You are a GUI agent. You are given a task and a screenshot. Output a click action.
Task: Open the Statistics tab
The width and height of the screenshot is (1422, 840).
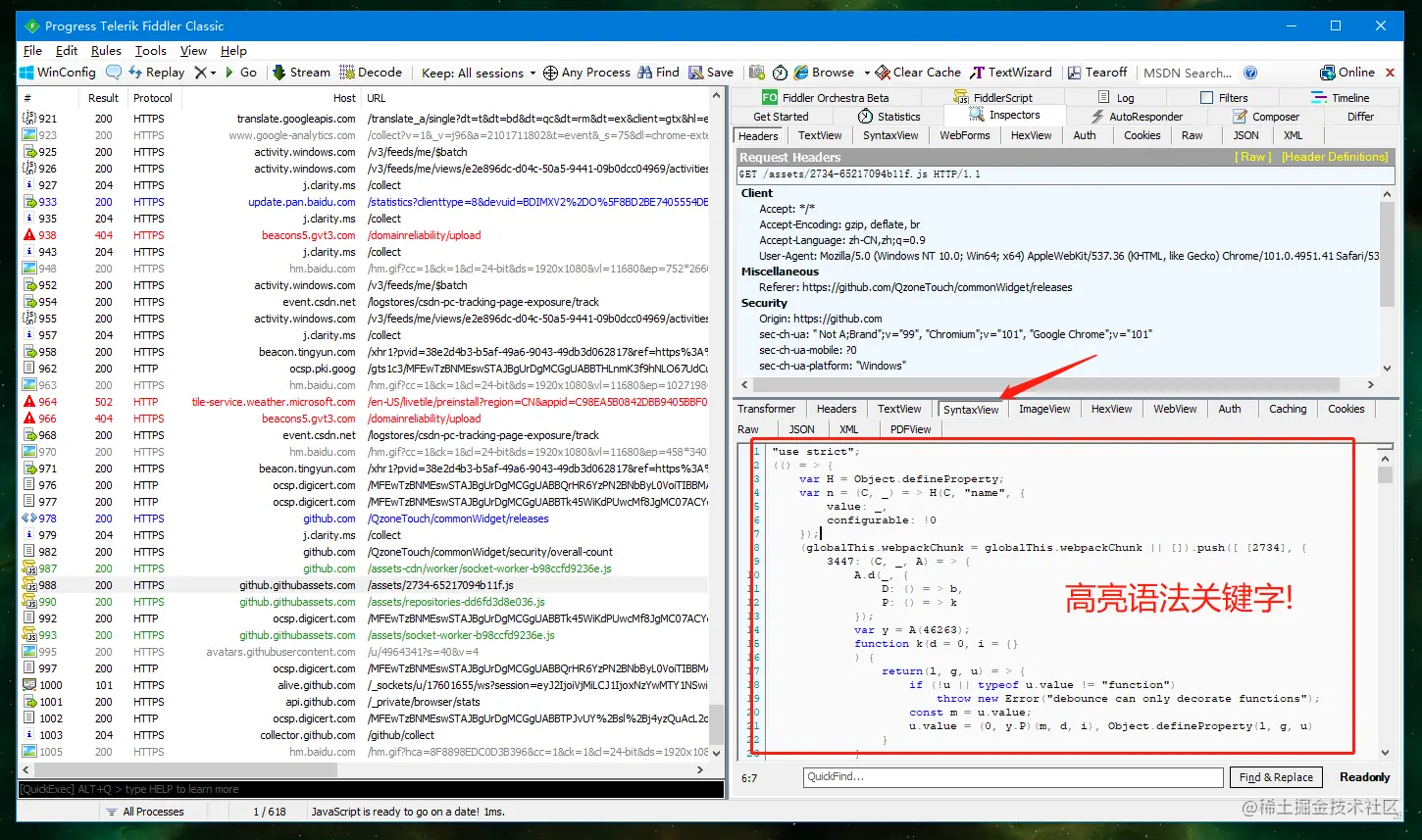point(889,117)
